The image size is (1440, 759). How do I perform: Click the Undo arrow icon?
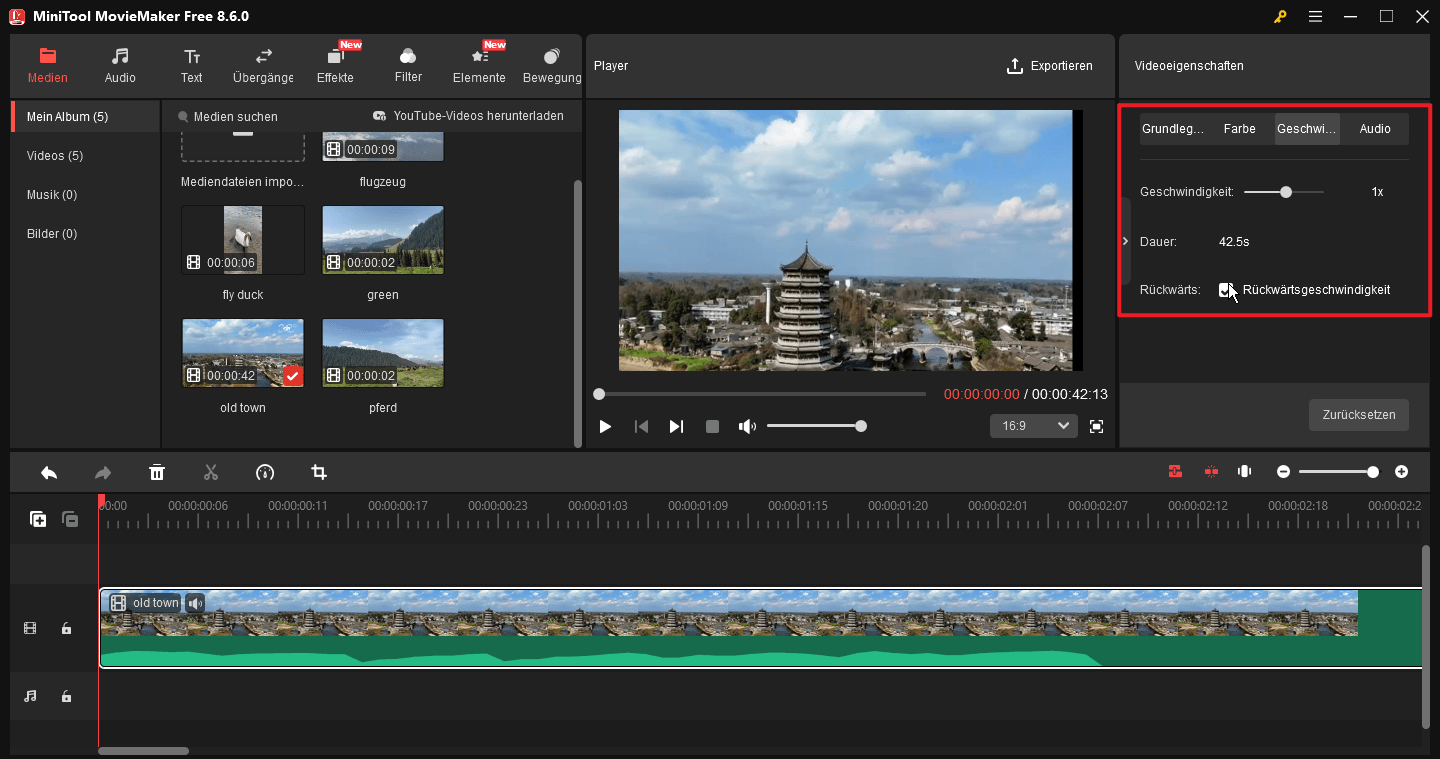pyautogui.click(x=49, y=471)
